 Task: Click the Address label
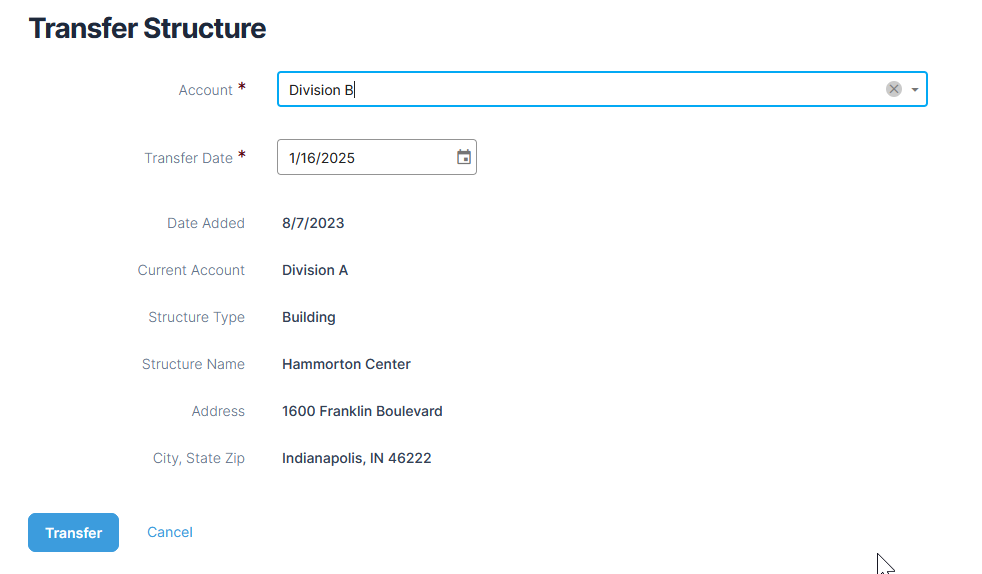[218, 411]
